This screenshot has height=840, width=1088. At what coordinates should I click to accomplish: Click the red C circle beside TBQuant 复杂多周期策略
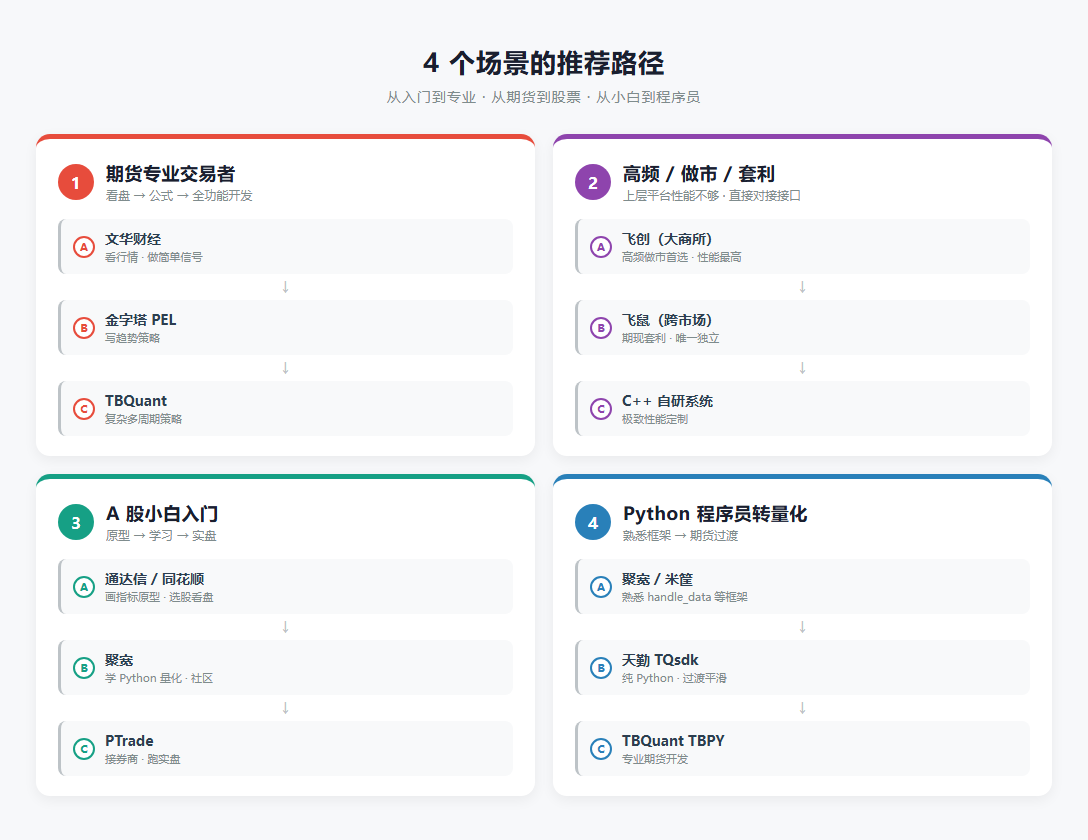point(84,409)
